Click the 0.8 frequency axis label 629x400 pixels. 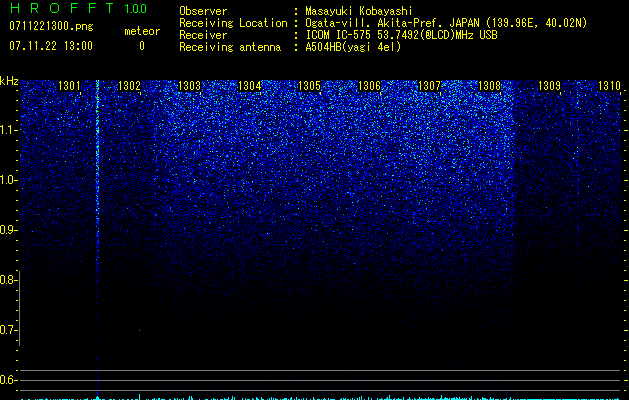(9, 280)
